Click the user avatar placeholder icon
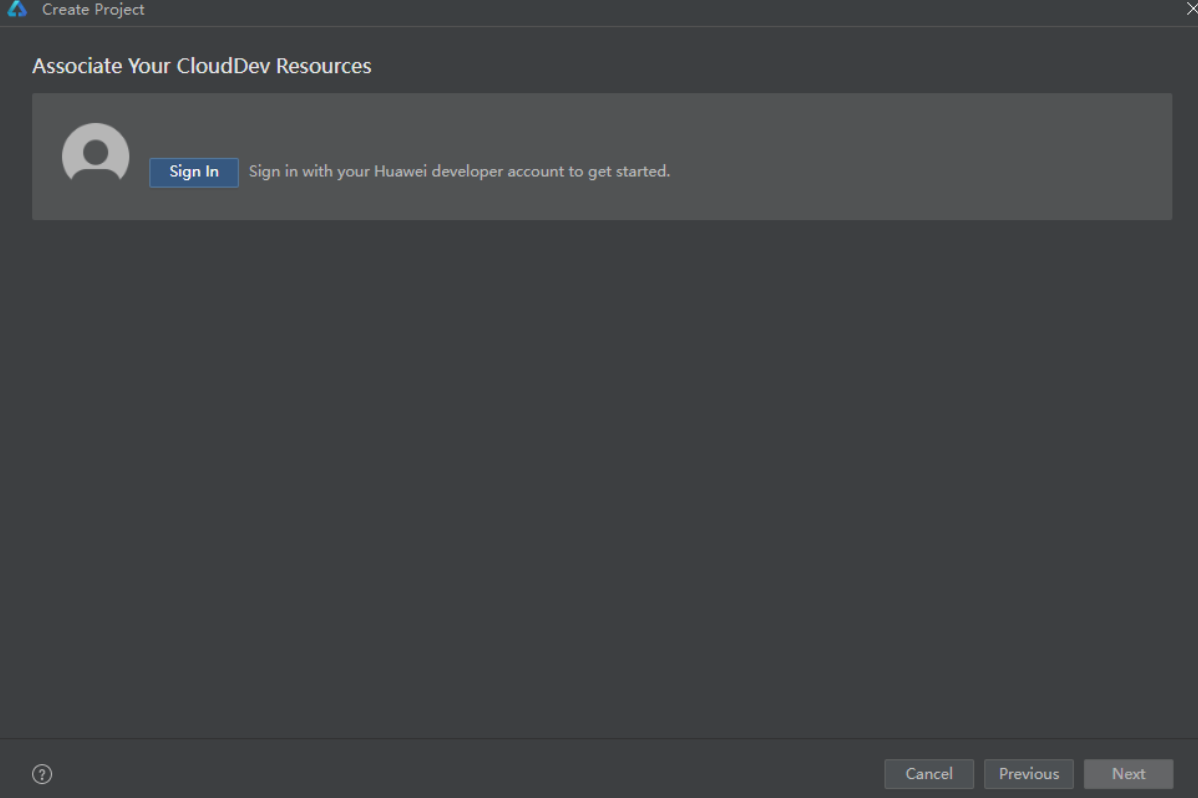The width and height of the screenshot is (1198, 798). coord(96,154)
